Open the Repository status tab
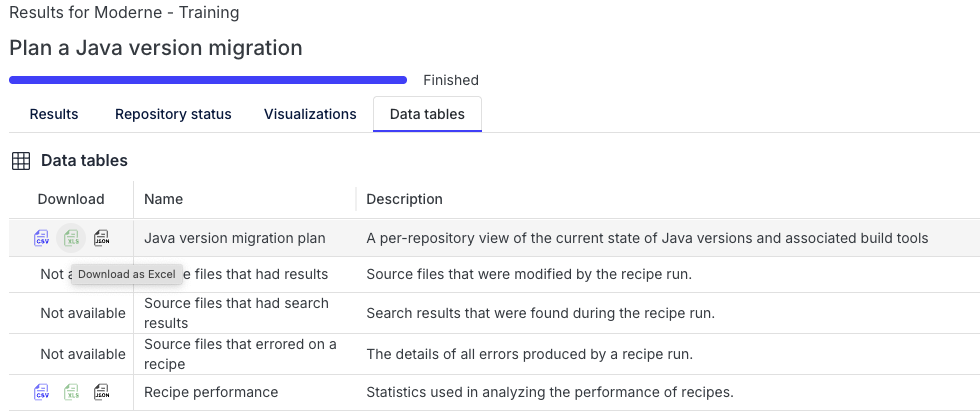980x420 pixels. [173, 114]
